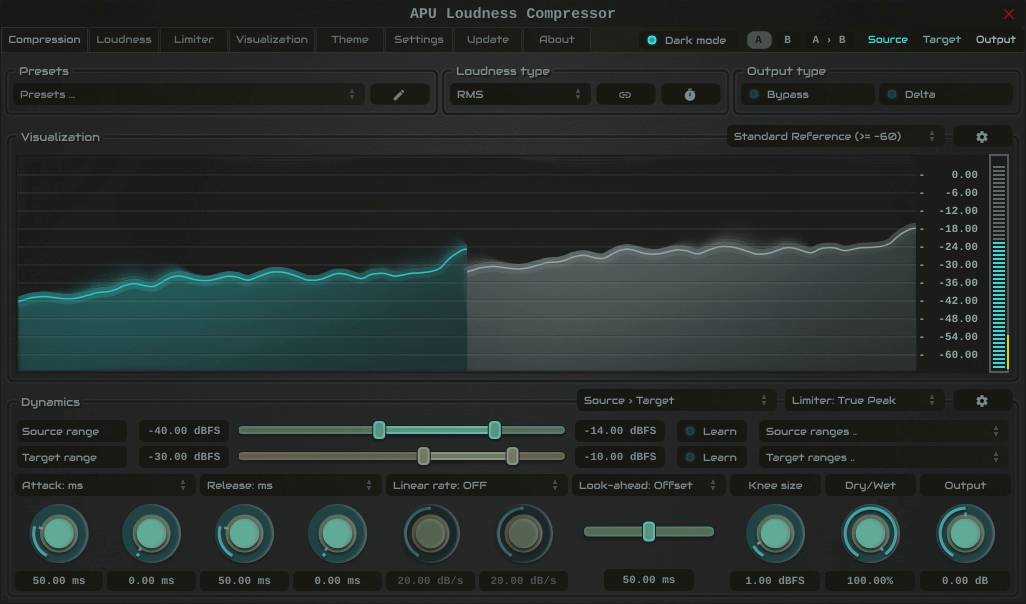This screenshot has width=1026, height=604.
Task: Click second disabled Linear rate knob
Action: (523, 534)
